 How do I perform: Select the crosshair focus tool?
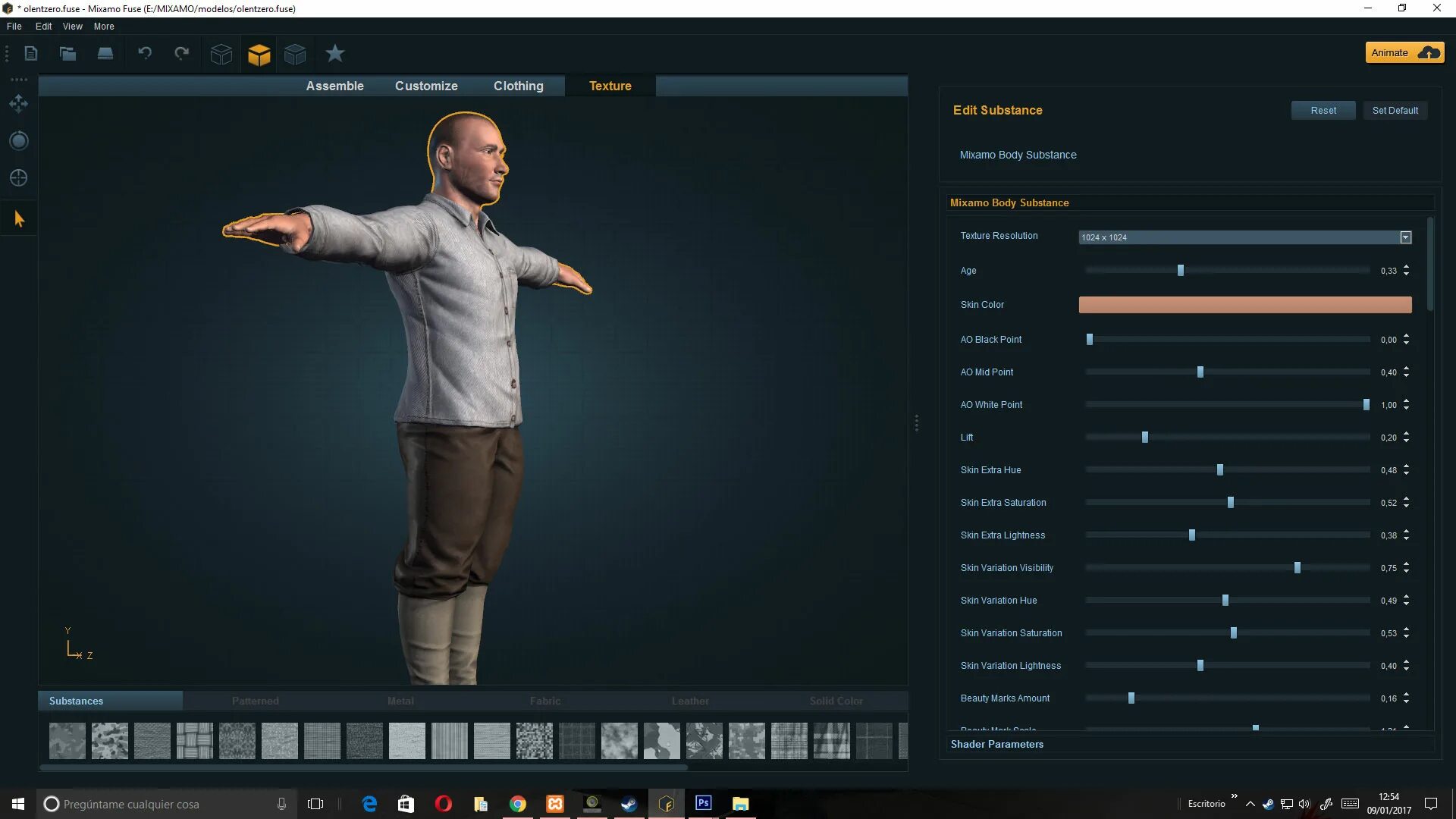coord(19,178)
